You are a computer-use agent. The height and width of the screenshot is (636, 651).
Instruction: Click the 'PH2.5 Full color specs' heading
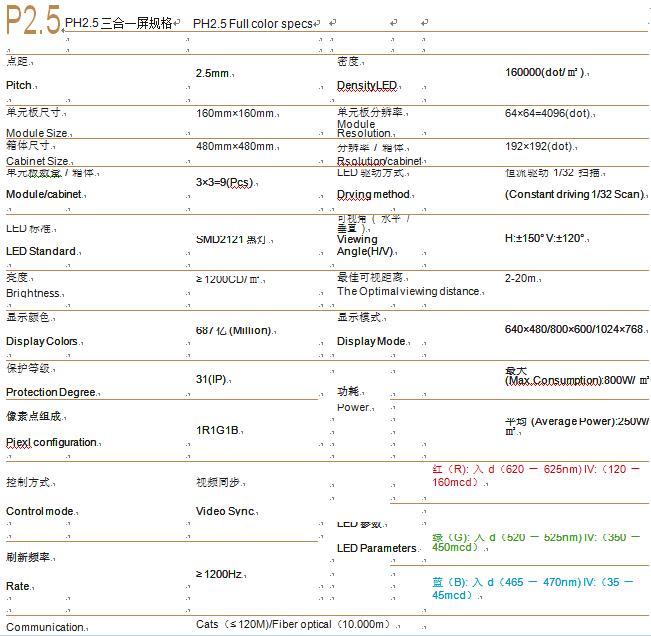[x=253, y=22]
